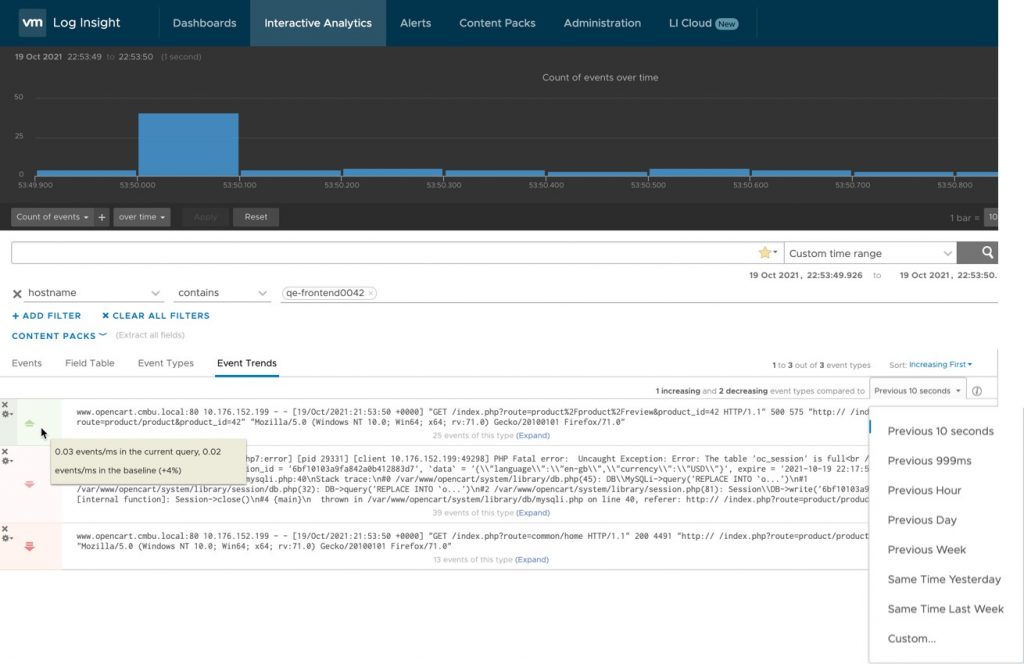Choose Previous 999ms menu option
Viewport: 1024px width, 664px height.
[929, 460]
